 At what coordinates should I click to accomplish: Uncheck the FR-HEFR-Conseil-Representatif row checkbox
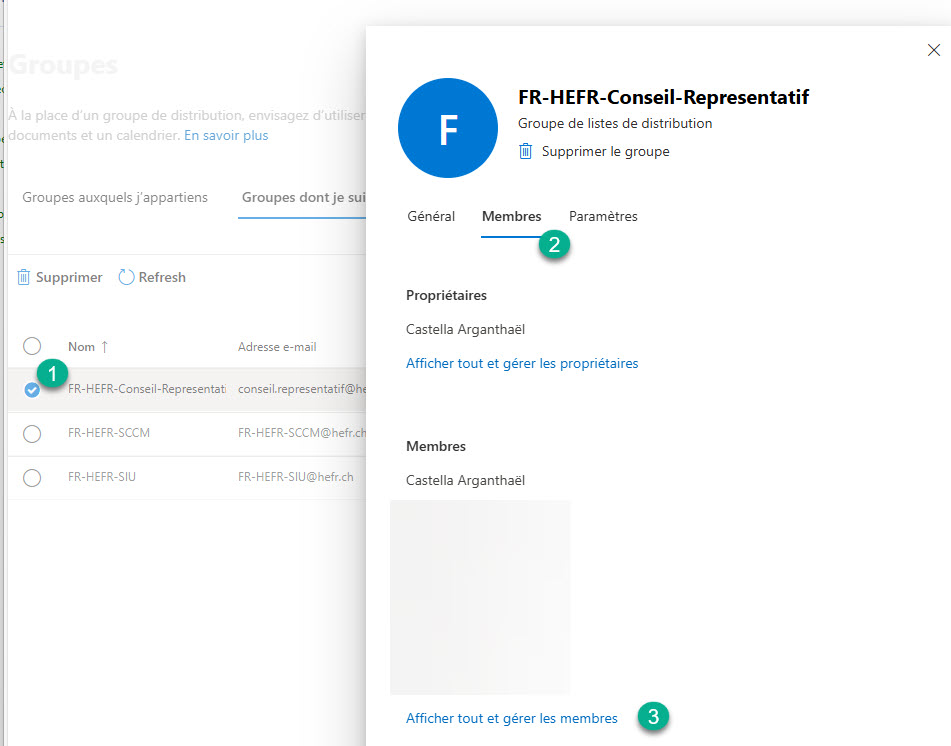pos(32,390)
